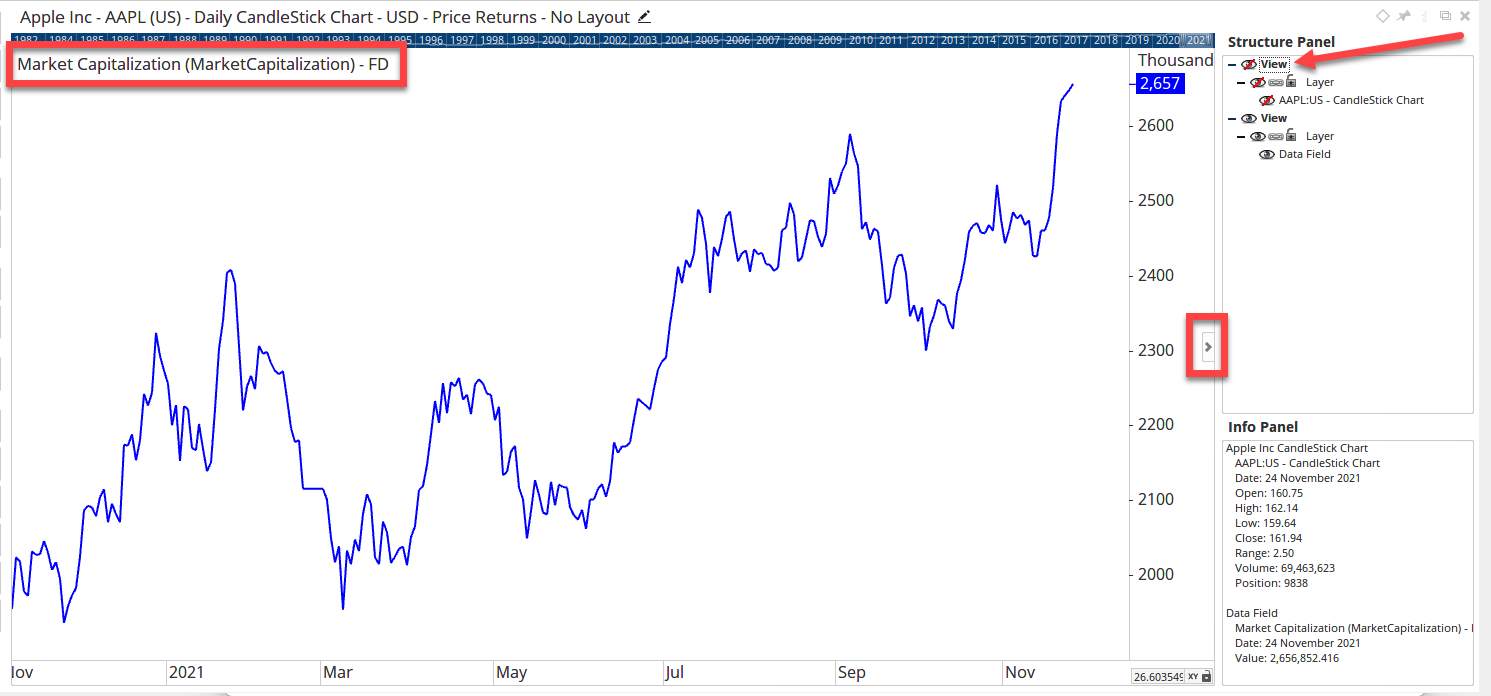Collapse the hidden View tree node

(1233, 64)
